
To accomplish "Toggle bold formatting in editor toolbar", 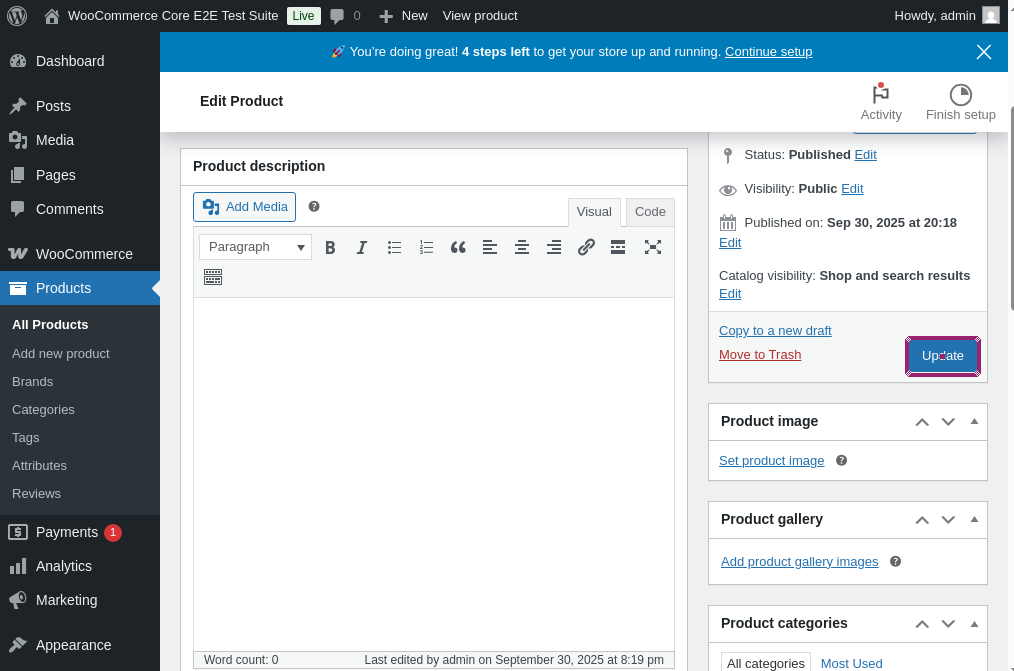I will [x=330, y=247].
